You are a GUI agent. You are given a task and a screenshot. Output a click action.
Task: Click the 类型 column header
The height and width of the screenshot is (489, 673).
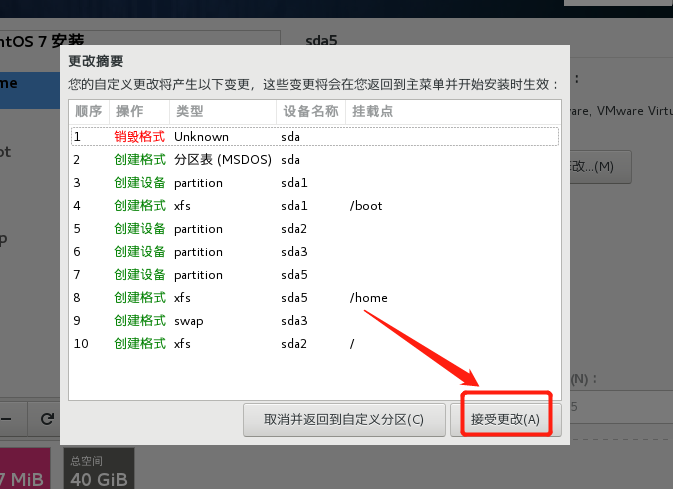(223, 112)
